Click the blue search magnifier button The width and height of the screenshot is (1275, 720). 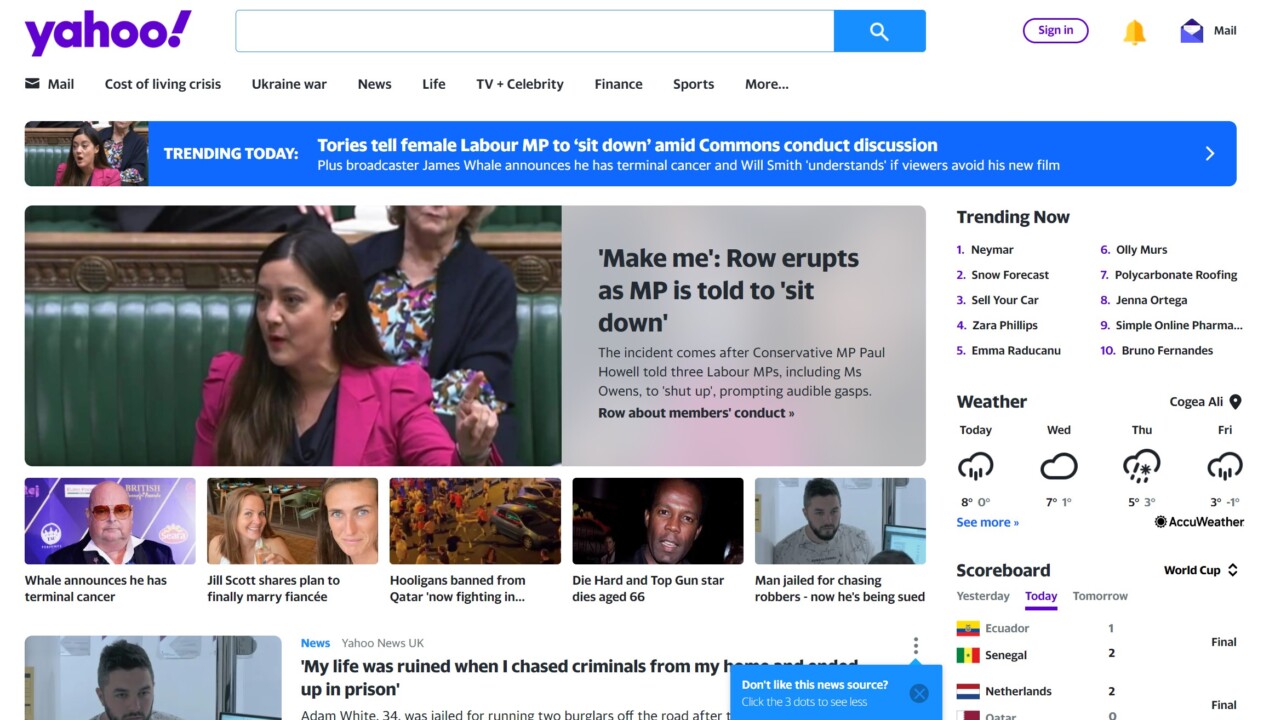coord(879,31)
